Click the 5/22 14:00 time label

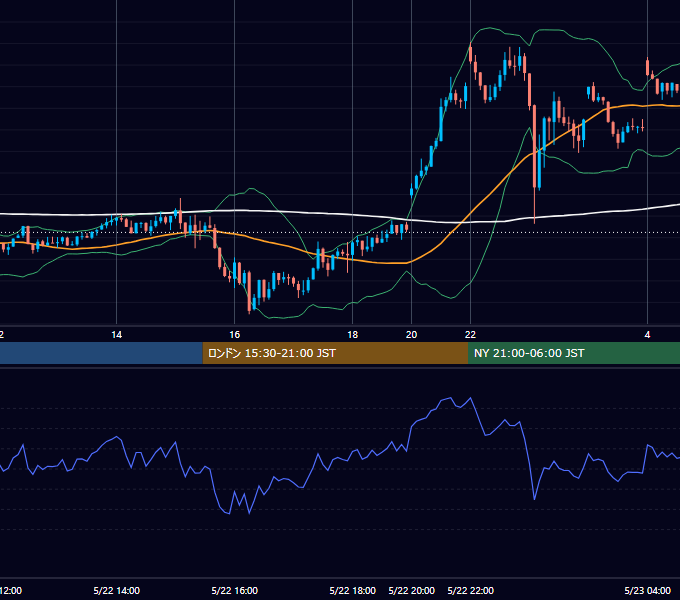117,590
